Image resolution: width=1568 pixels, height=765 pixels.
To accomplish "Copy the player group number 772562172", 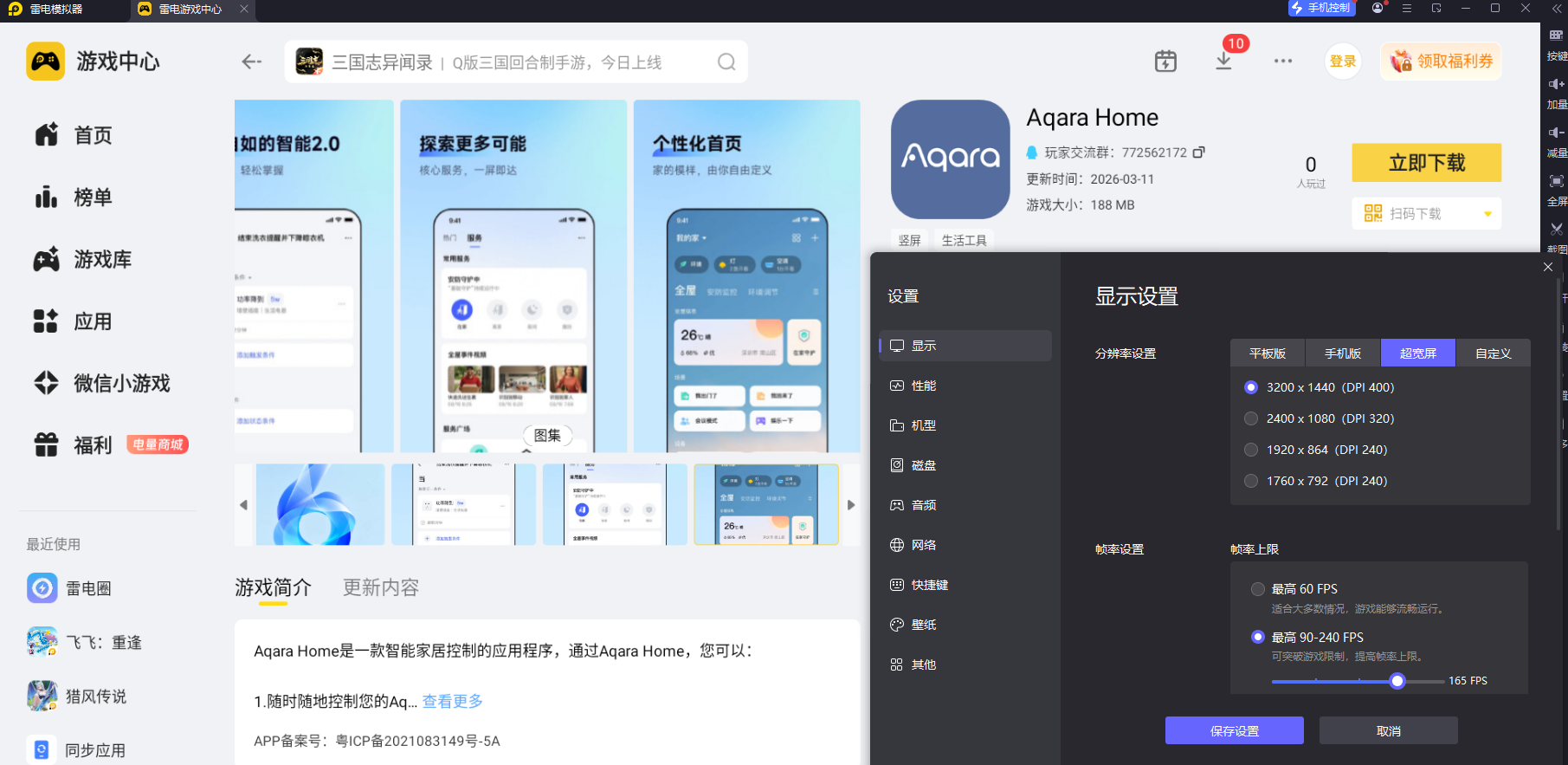I will click(1199, 152).
